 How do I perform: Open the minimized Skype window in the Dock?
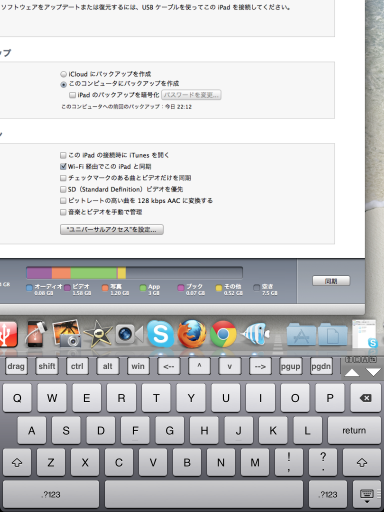(x=365, y=334)
